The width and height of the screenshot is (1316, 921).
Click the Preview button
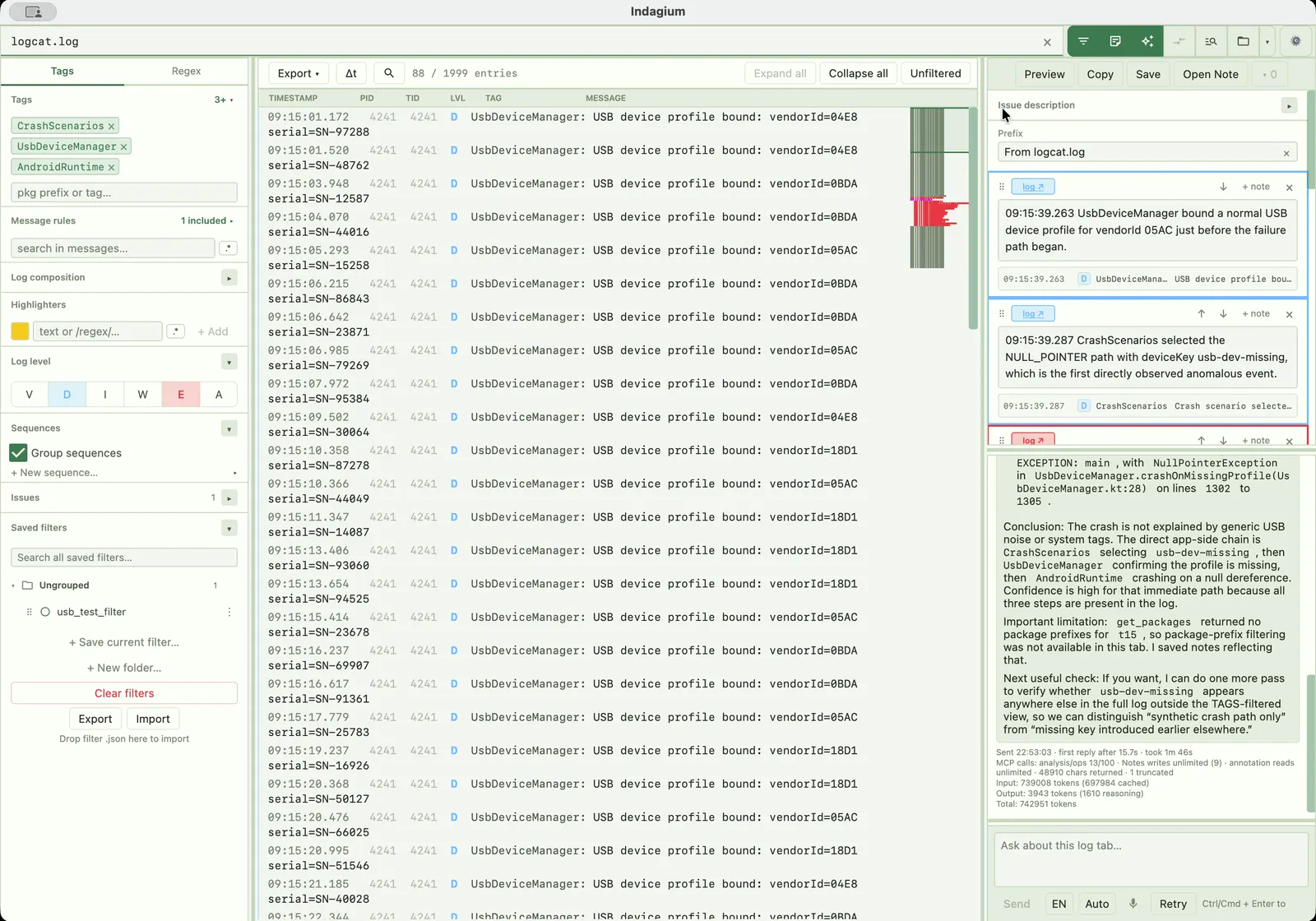(x=1045, y=74)
